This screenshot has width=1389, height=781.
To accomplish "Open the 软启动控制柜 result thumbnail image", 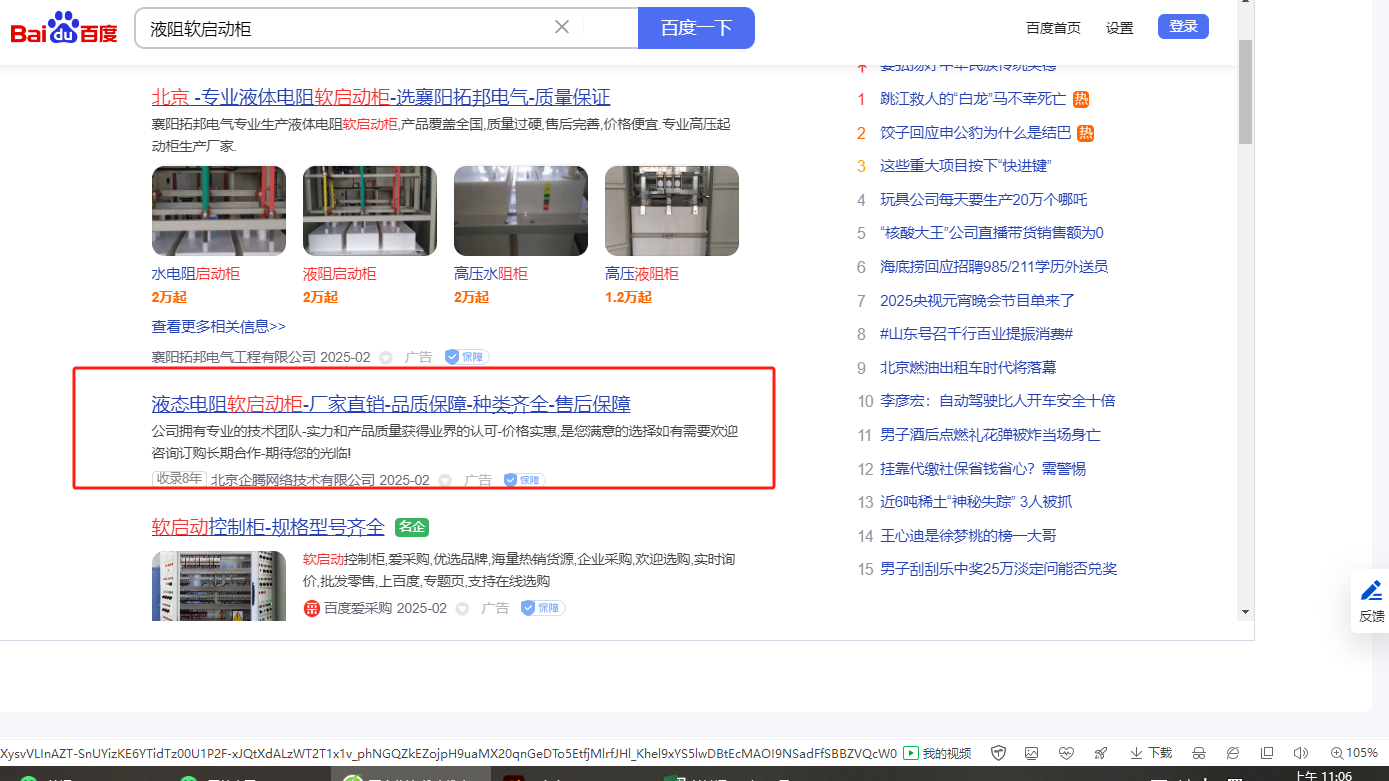I will [x=219, y=586].
